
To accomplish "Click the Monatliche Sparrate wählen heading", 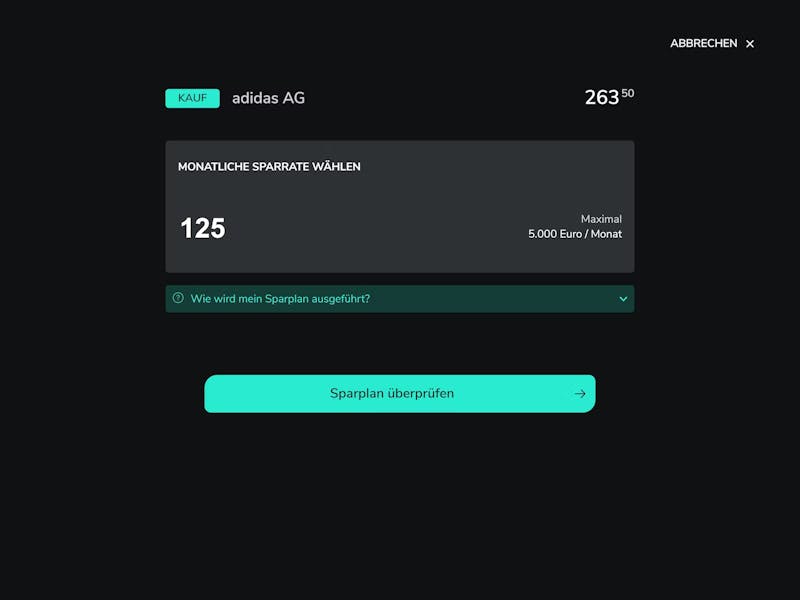I will [269, 167].
